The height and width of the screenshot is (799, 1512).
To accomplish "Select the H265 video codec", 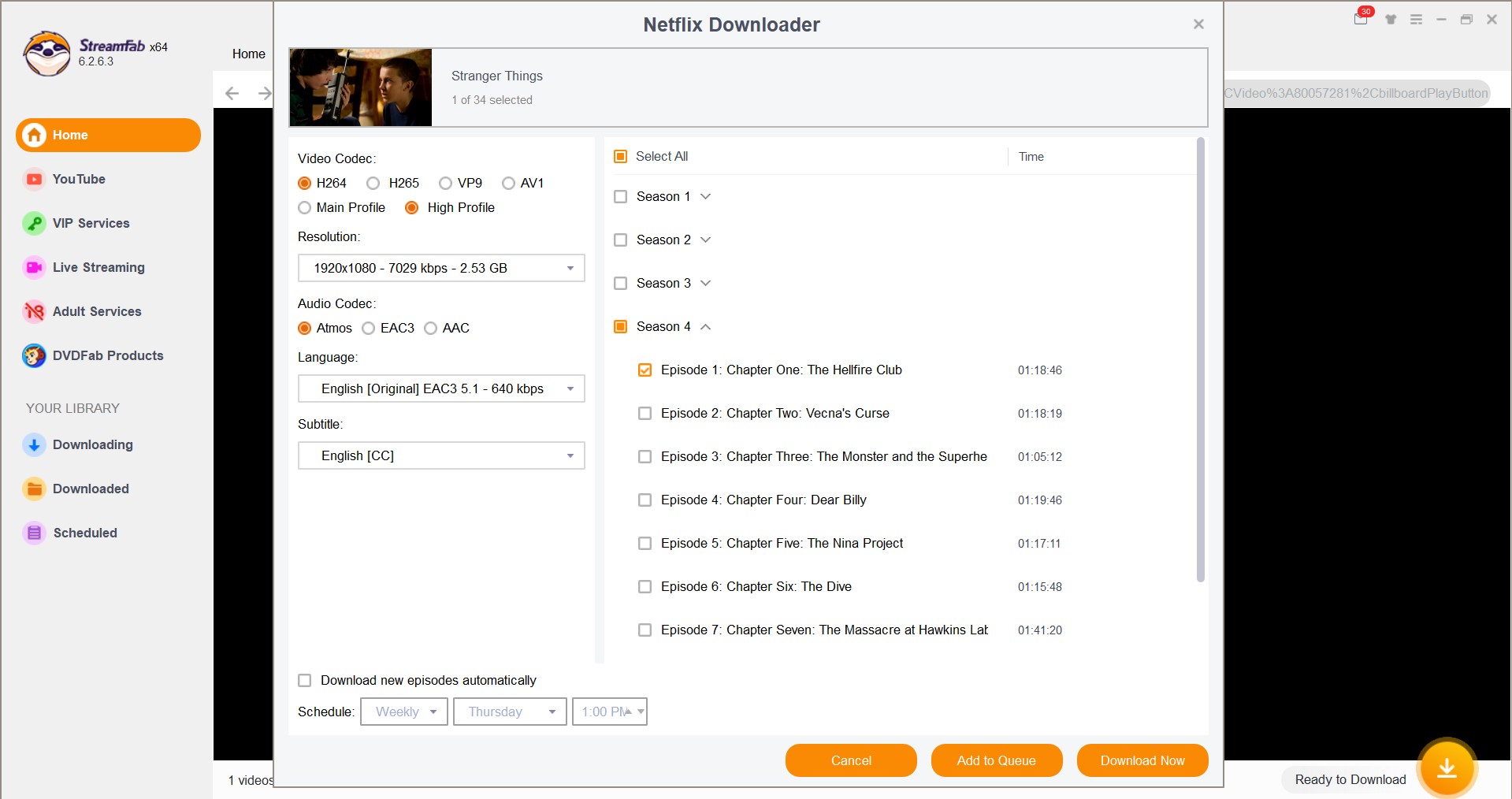I will tap(373, 183).
